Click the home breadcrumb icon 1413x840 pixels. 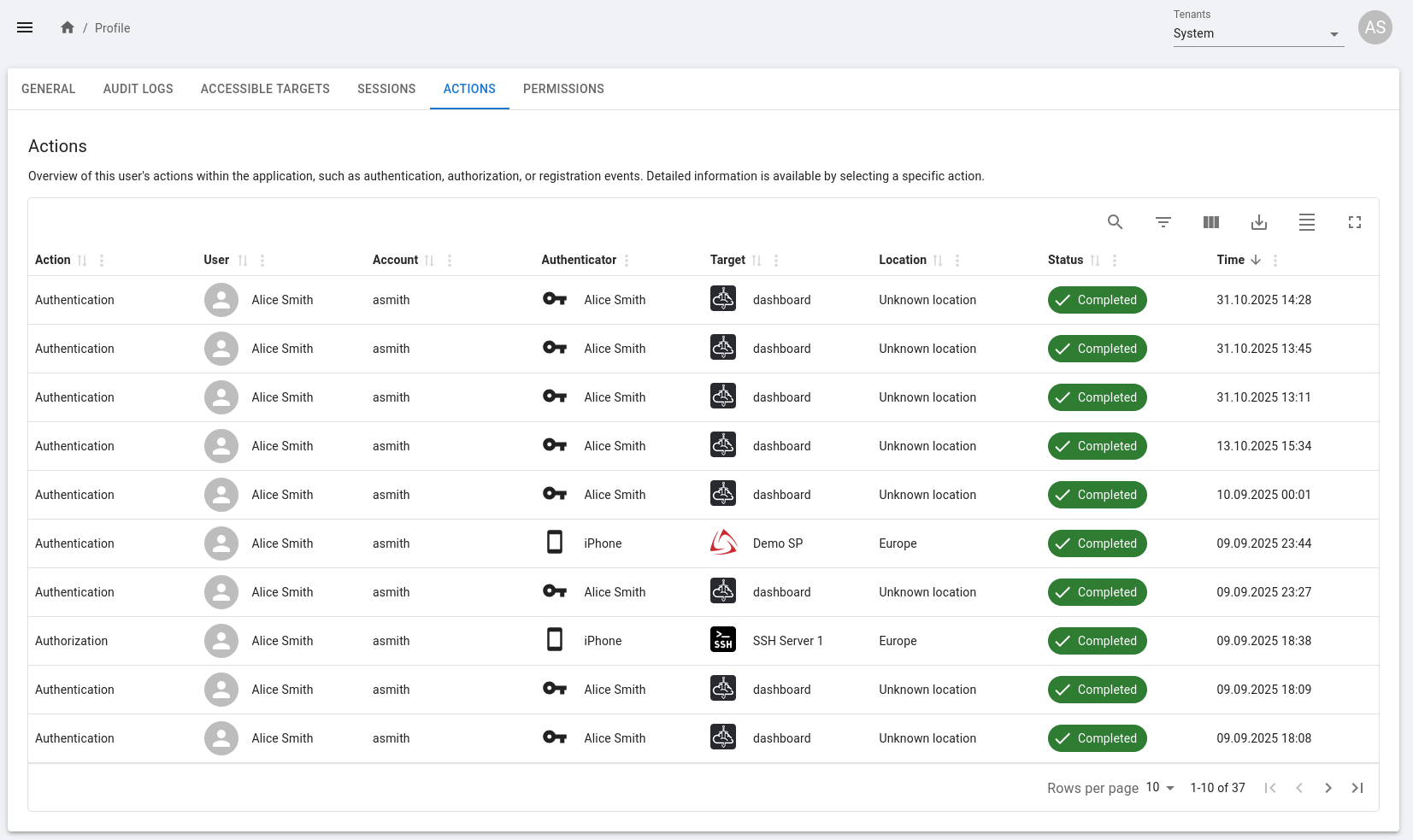coord(68,27)
